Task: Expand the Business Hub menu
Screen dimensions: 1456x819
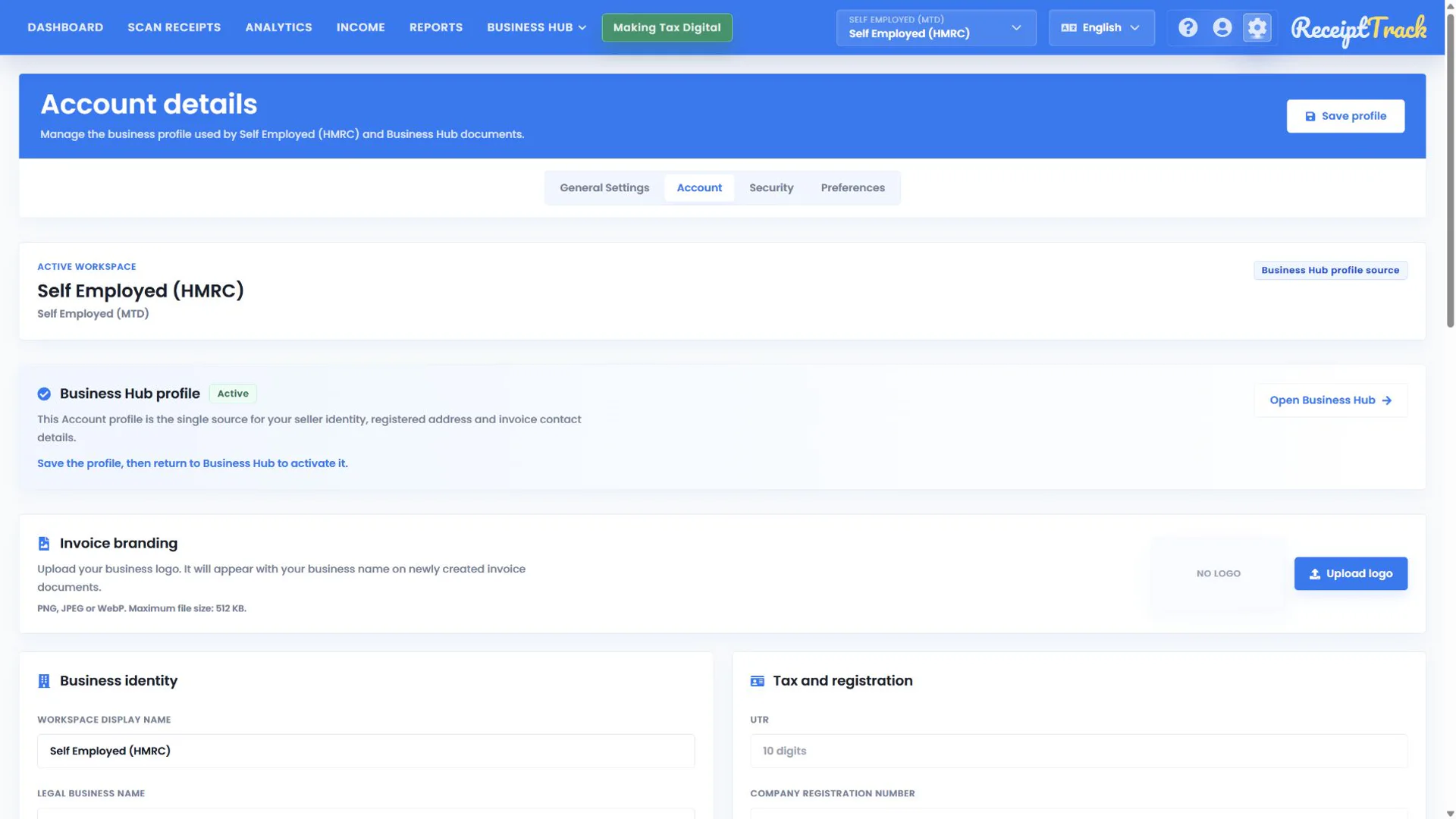Action: [x=536, y=27]
